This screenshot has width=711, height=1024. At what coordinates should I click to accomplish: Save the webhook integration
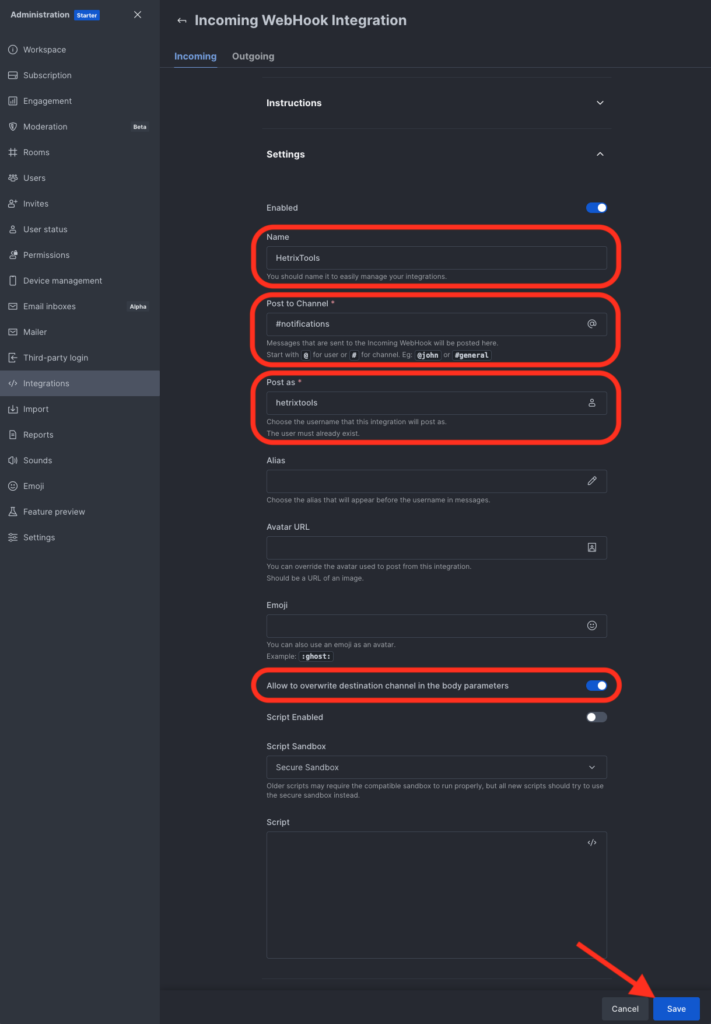click(676, 1009)
